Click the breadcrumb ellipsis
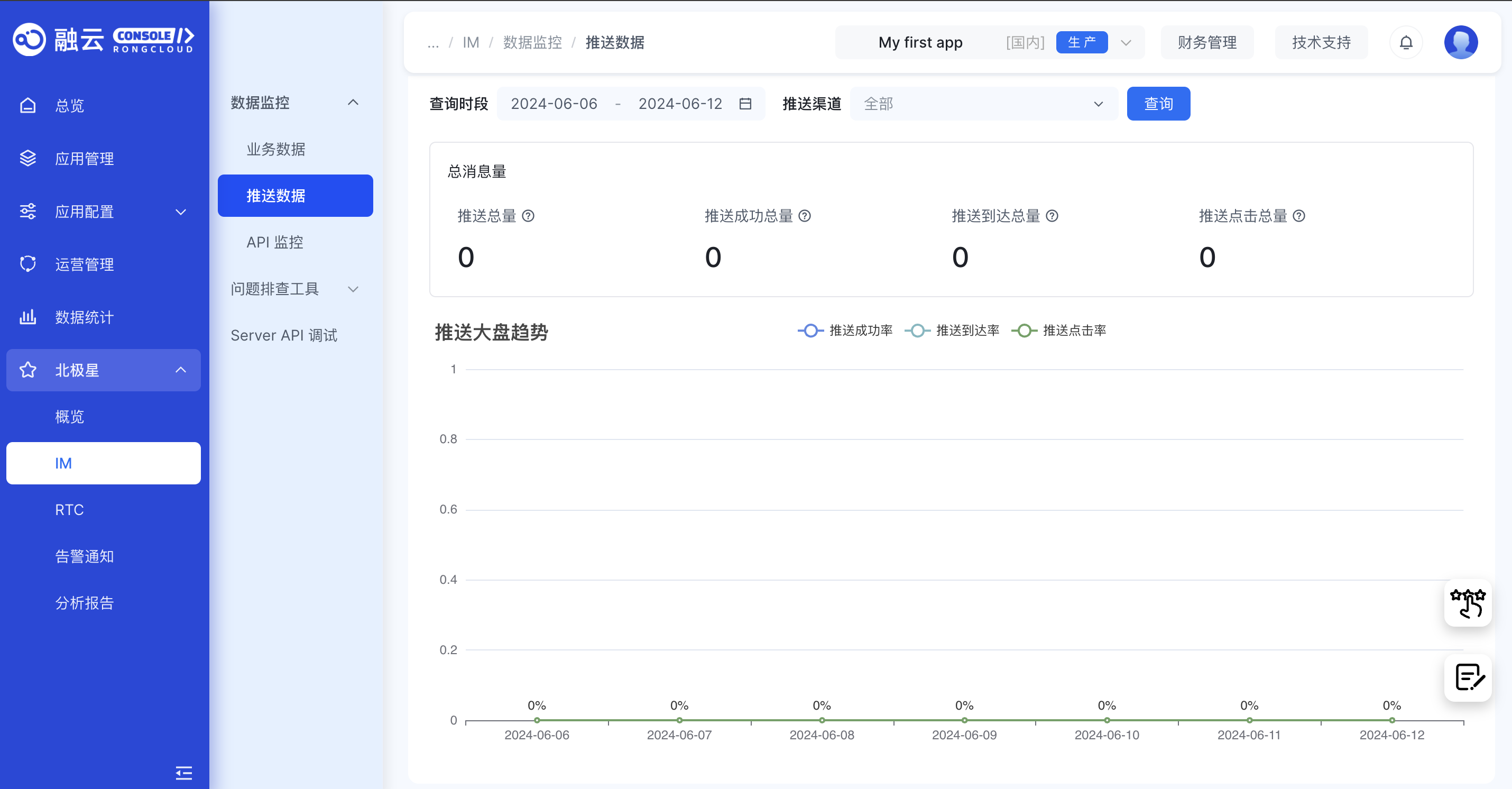The height and width of the screenshot is (789, 1512). 433,43
